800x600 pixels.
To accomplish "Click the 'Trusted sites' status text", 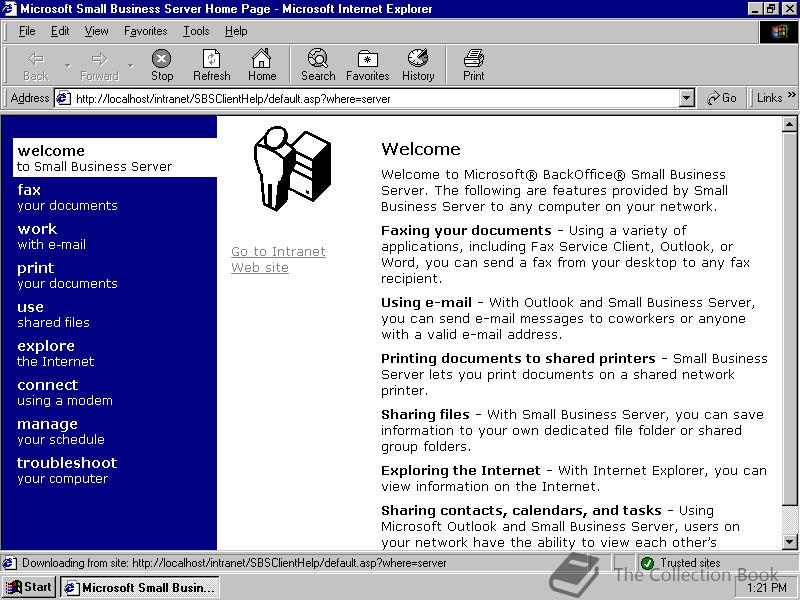I will pyautogui.click(x=690, y=563).
